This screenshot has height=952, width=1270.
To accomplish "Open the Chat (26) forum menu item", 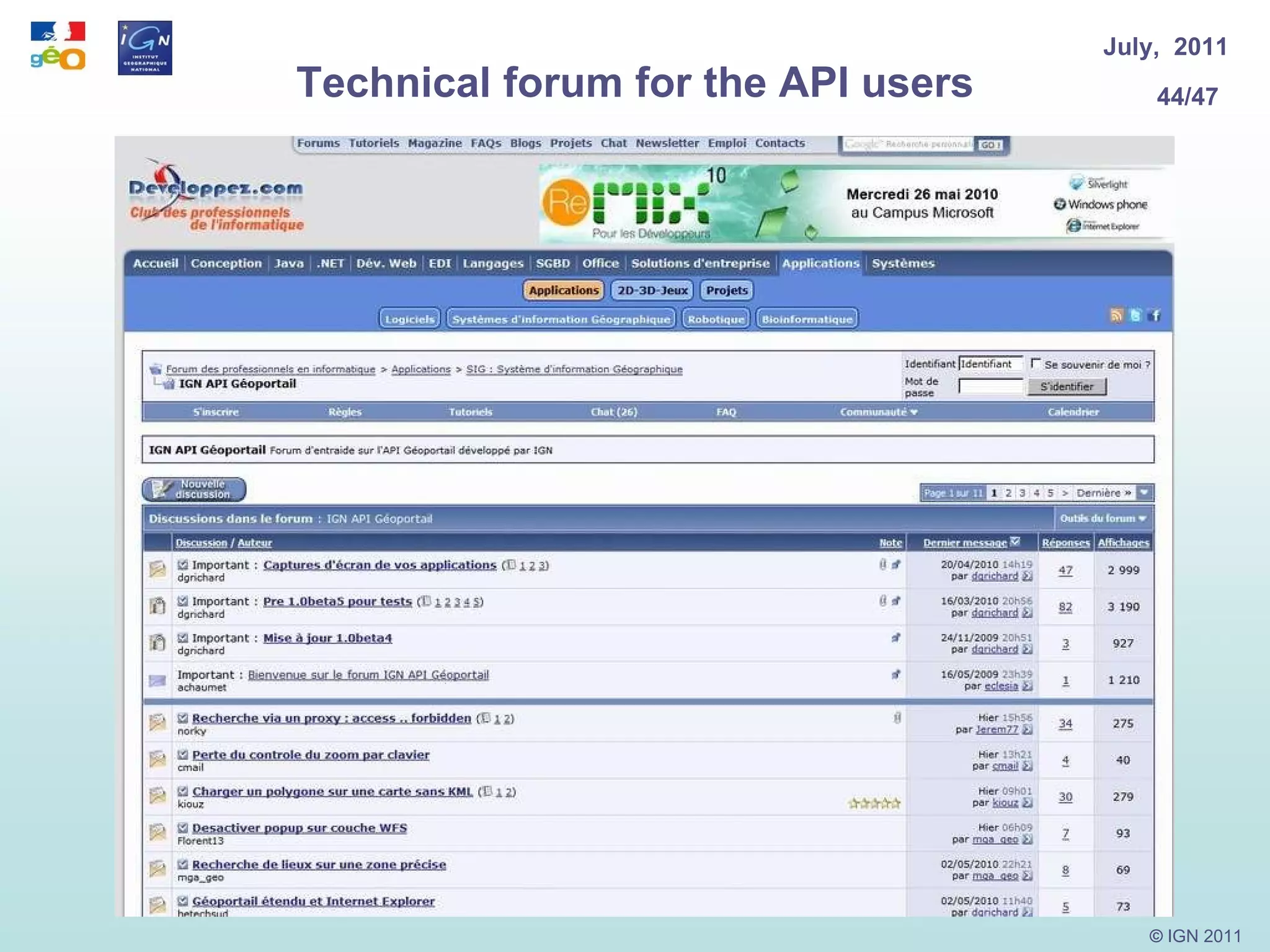I will tap(614, 412).
